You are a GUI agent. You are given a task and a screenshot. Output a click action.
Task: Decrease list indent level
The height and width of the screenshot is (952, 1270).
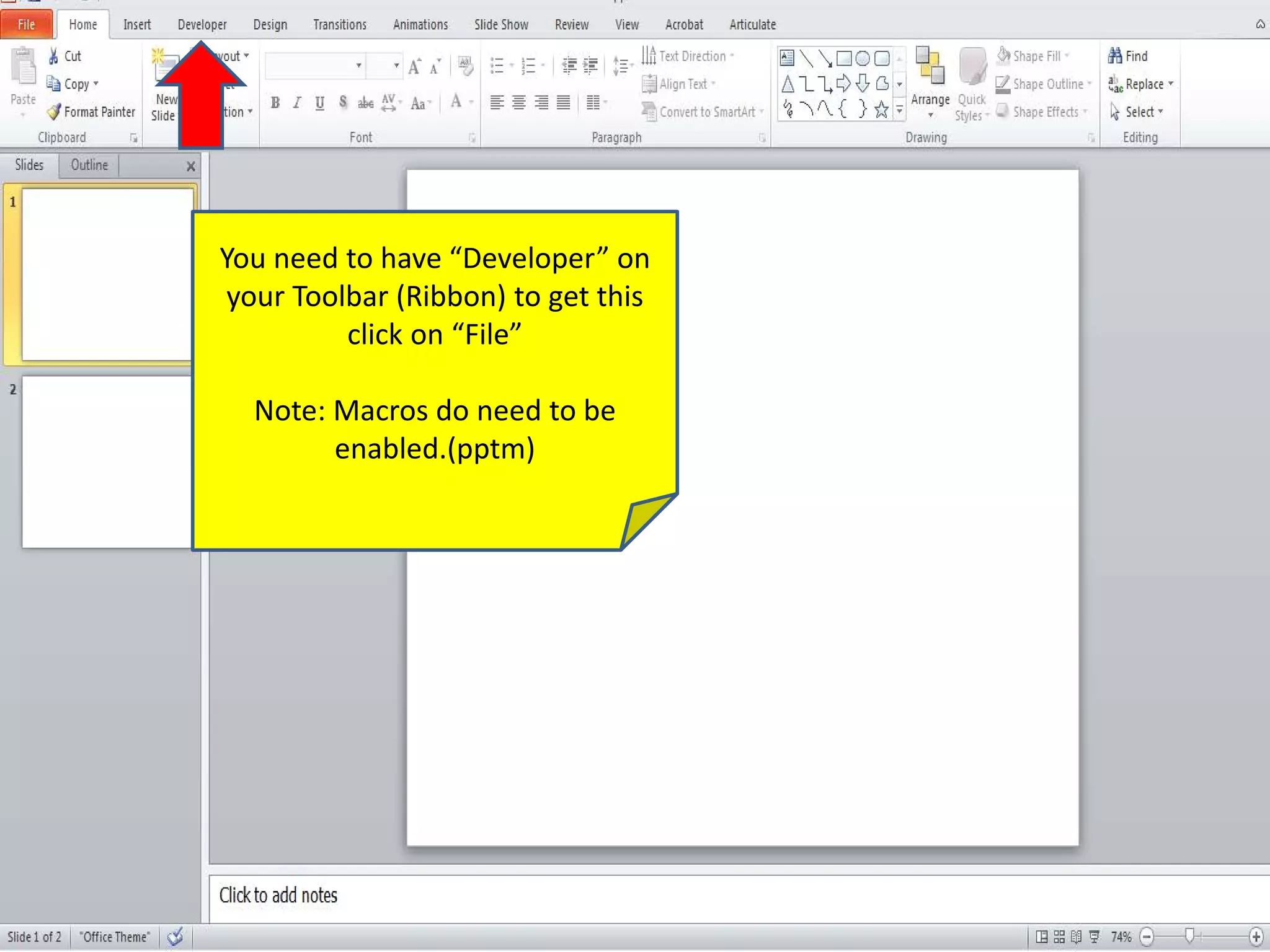click(569, 65)
